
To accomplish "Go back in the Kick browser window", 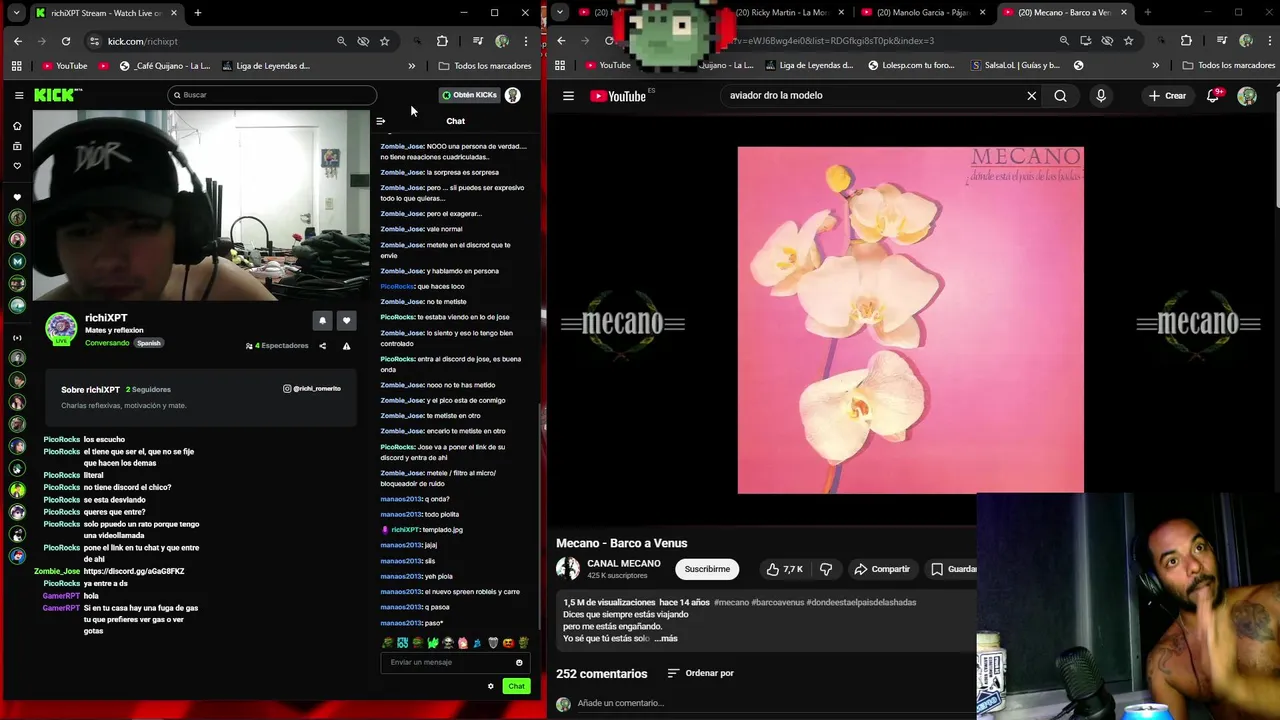I will (x=18, y=41).
